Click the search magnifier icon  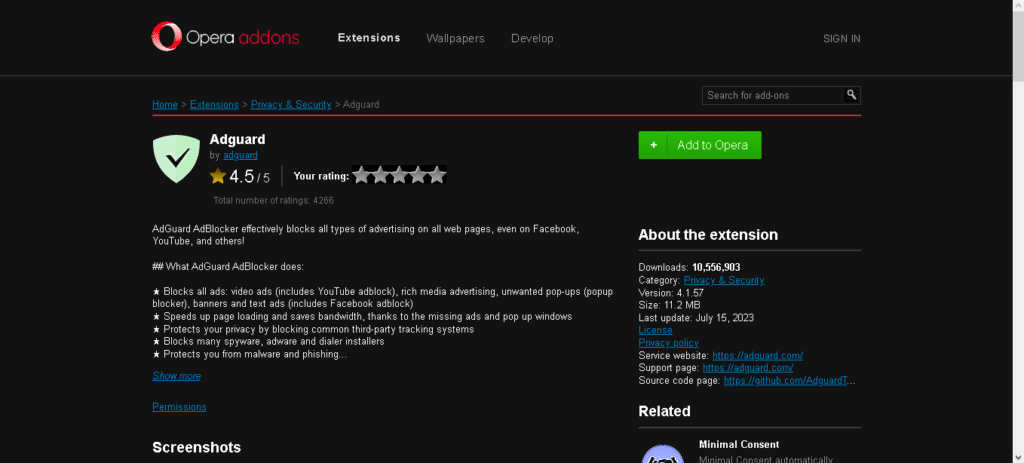[x=852, y=95]
